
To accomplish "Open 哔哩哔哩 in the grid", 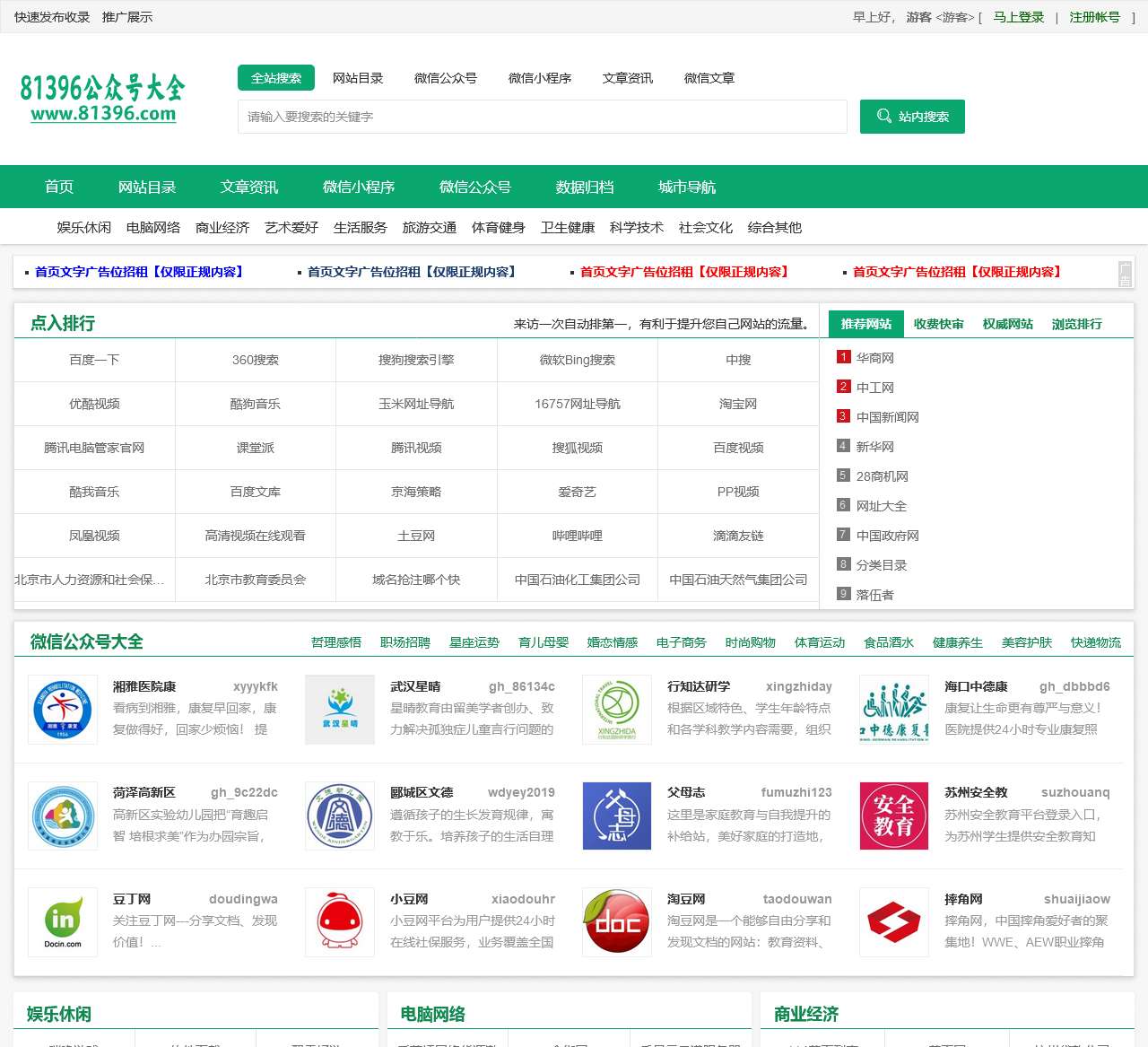I will (x=578, y=536).
